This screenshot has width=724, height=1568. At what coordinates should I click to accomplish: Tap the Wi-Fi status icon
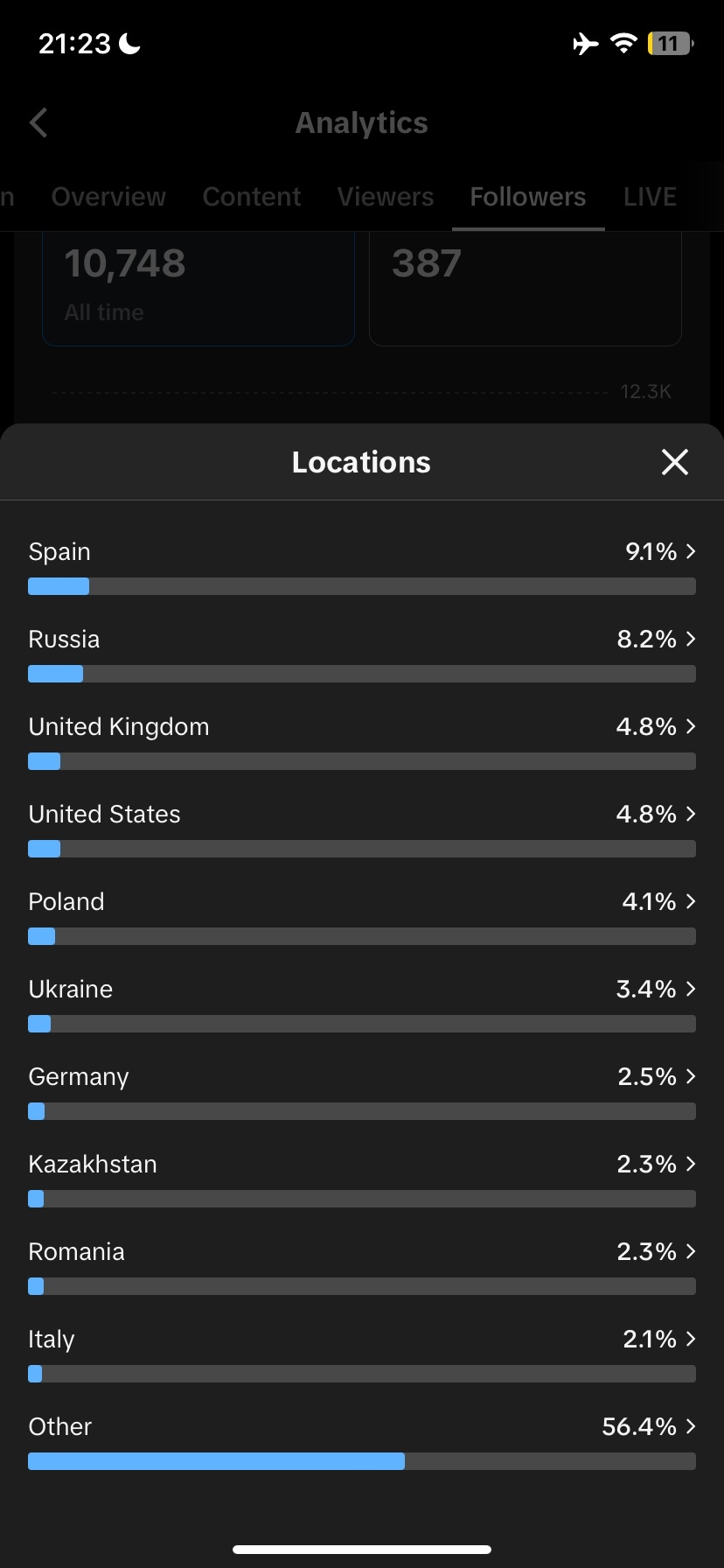coord(623,44)
